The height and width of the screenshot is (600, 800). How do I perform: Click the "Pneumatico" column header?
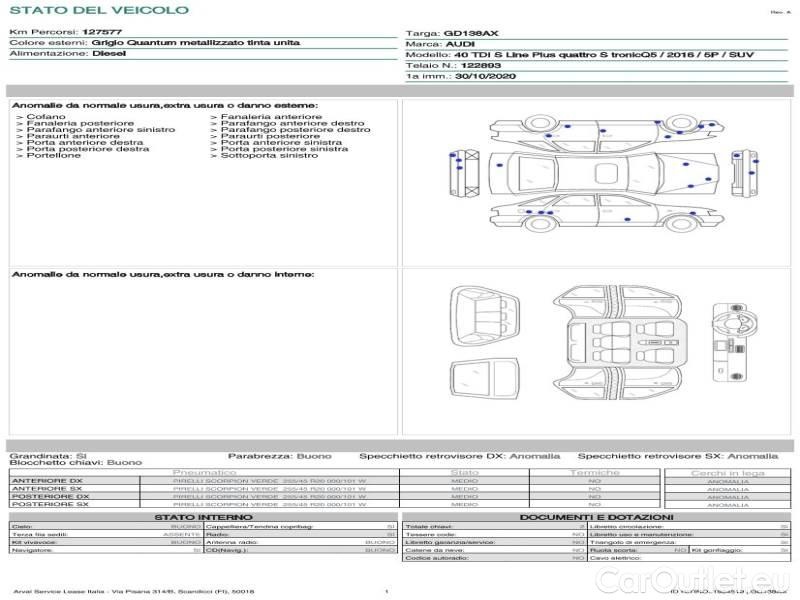pyautogui.click(x=204, y=472)
